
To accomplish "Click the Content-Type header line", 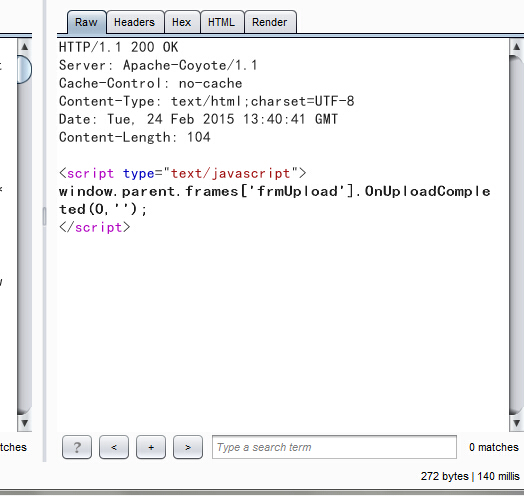I will coord(207,101).
